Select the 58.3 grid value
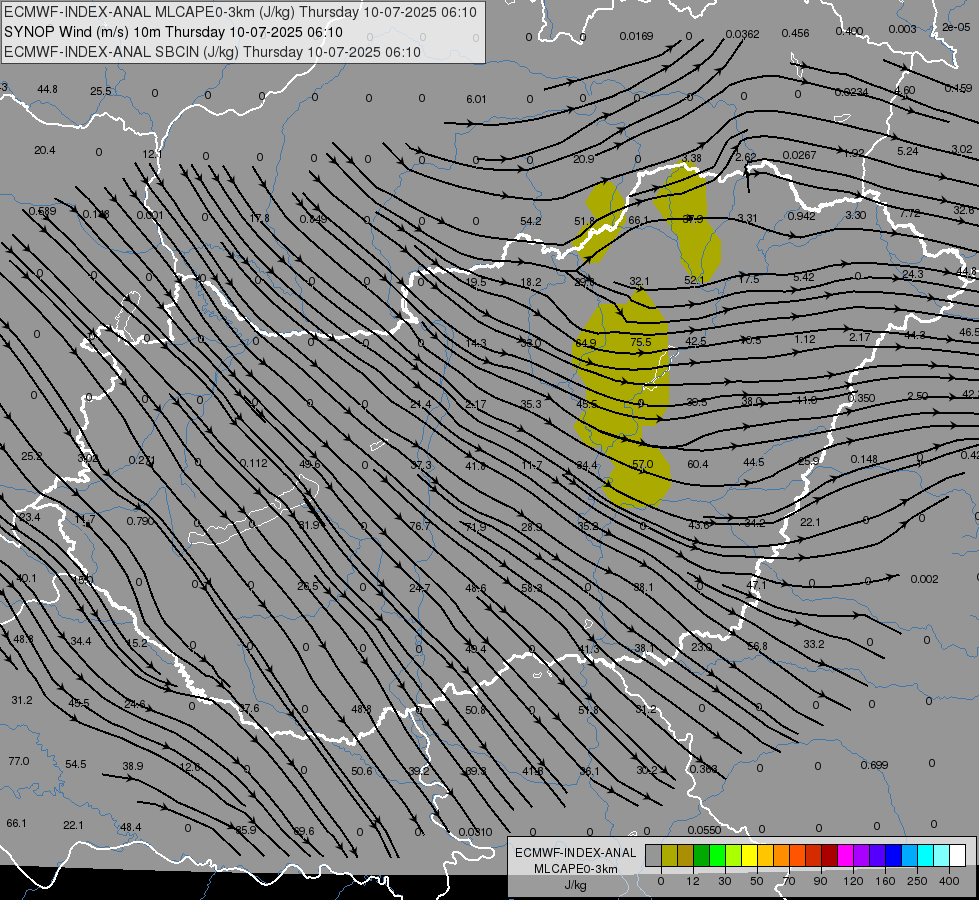 531,588
